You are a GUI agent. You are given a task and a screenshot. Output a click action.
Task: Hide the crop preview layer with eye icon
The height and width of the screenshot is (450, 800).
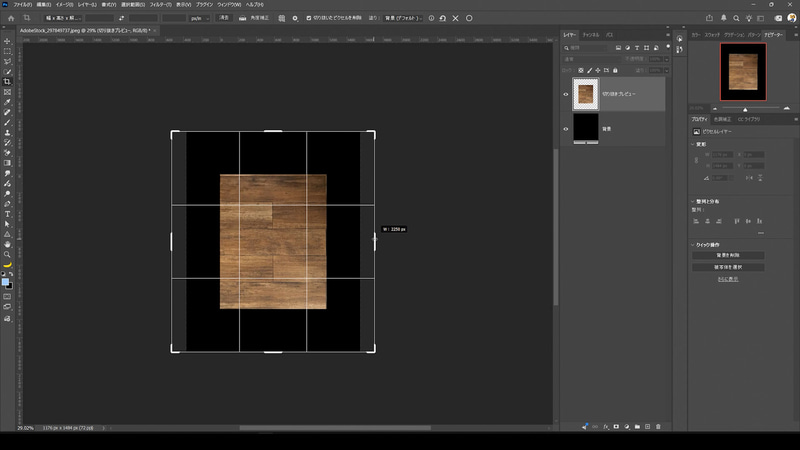click(x=565, y=94)
